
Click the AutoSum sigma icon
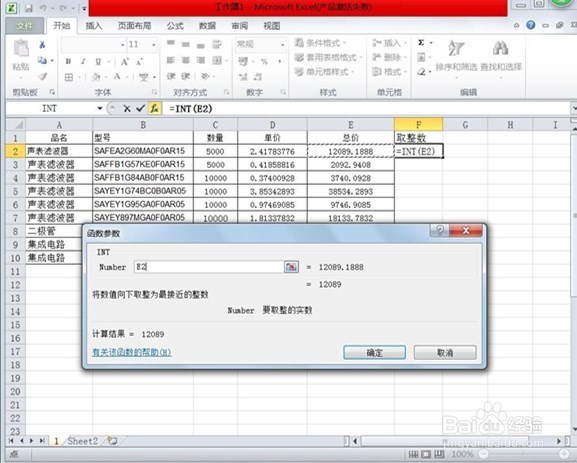pos(421,43)
